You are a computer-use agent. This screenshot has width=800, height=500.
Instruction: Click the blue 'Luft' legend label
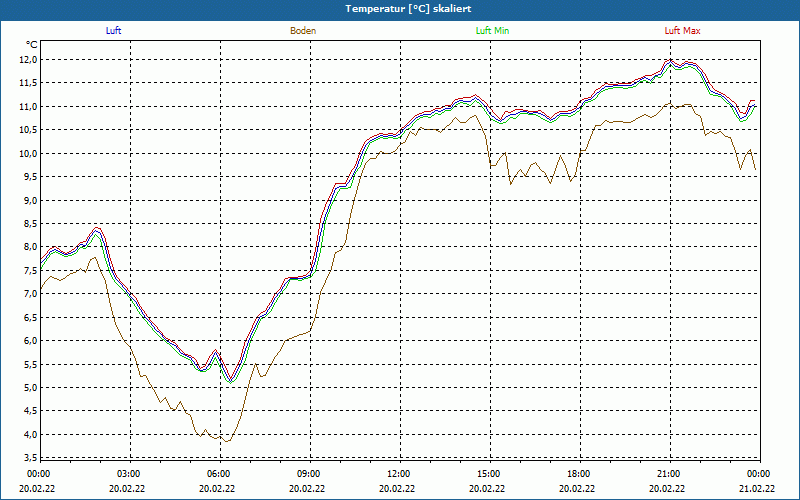(113, 31)
